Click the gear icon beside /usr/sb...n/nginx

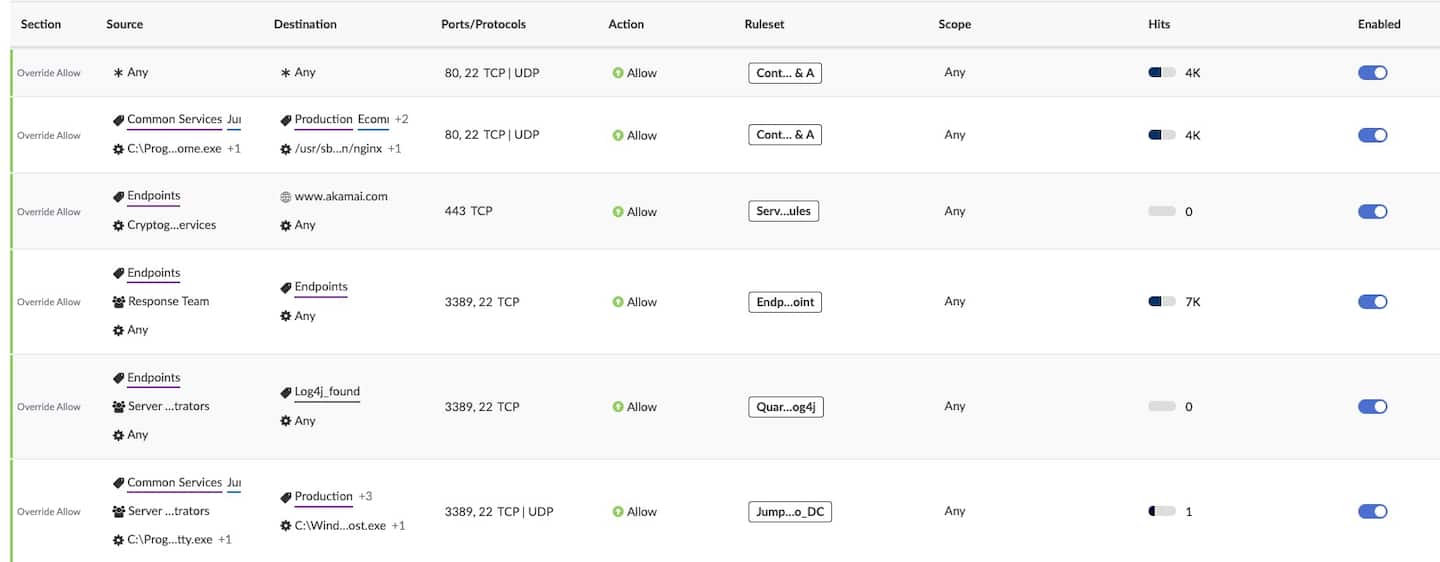click(x=286, y=149)
